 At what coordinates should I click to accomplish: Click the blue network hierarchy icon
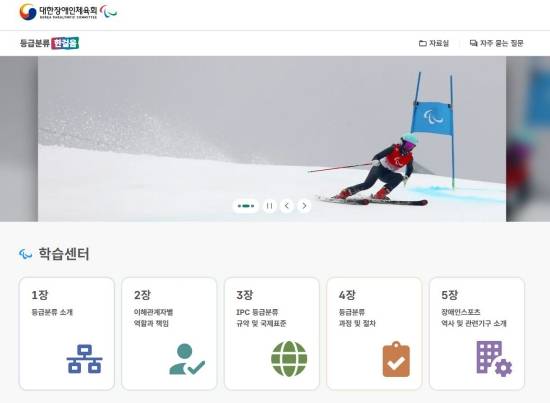click(x=85, y=358)
